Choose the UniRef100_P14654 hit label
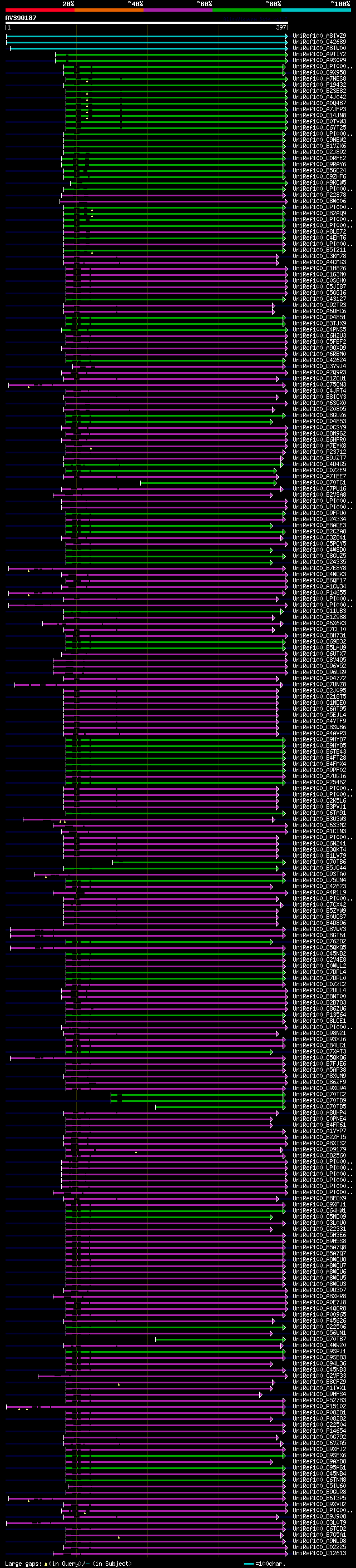Image resolution: width=356 pixels, height=1568 pixels. (319, 1431)
